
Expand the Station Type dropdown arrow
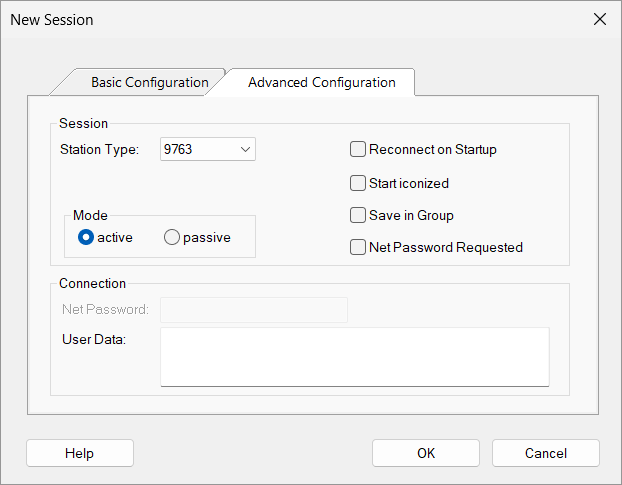[x=245, y=149]
